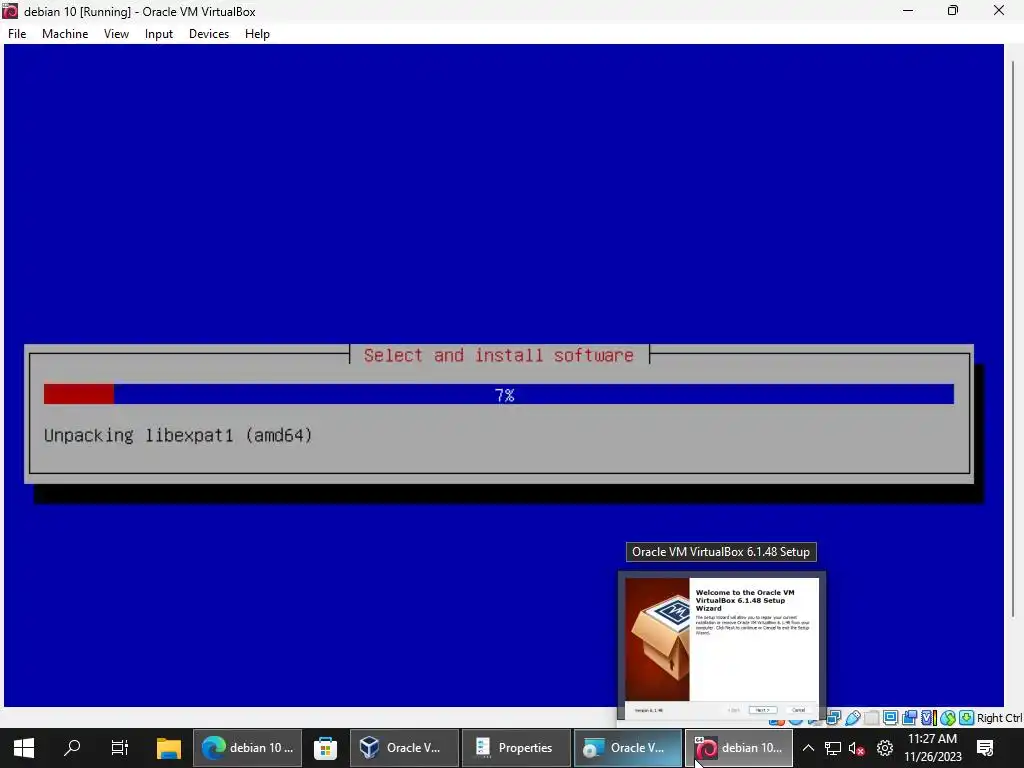The width and height of the screenshot is (1024, 768).
Task: Open the Action Center notifications icon
Action: click(985, 748)
